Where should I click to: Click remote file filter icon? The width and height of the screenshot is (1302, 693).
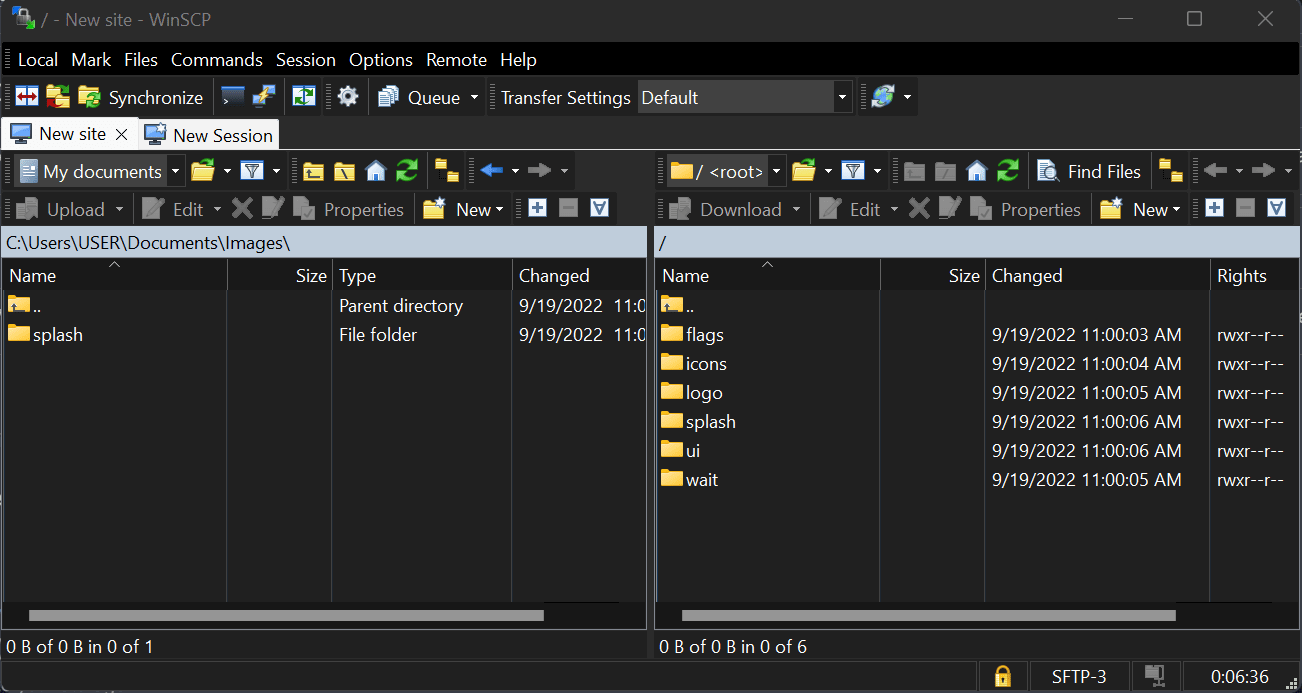[852, 171]
